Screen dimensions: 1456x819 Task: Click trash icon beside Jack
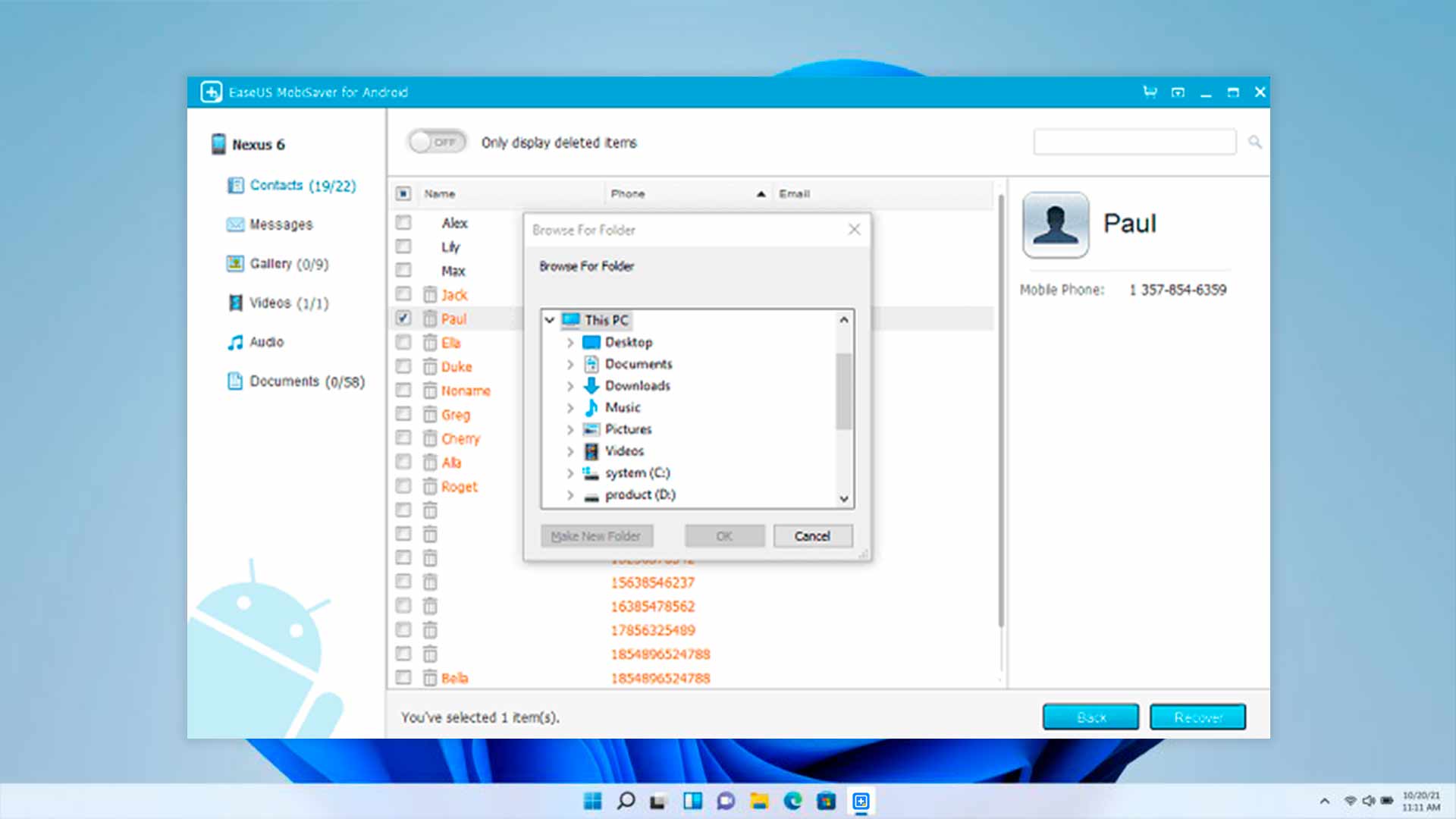coord(430,294)
